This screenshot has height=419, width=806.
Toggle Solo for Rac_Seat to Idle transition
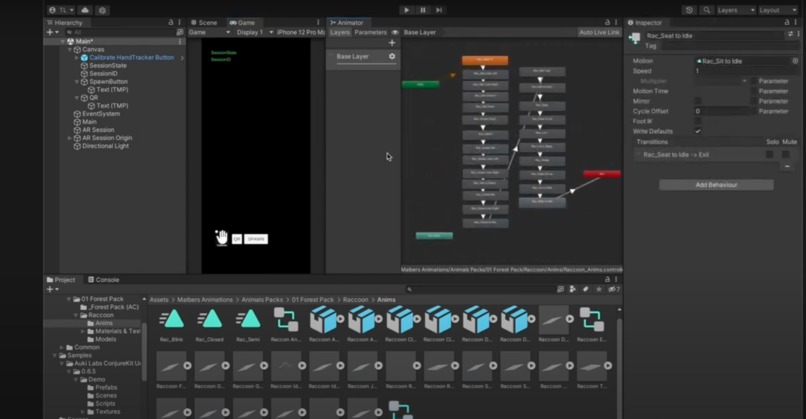click(x=770, y=155)
